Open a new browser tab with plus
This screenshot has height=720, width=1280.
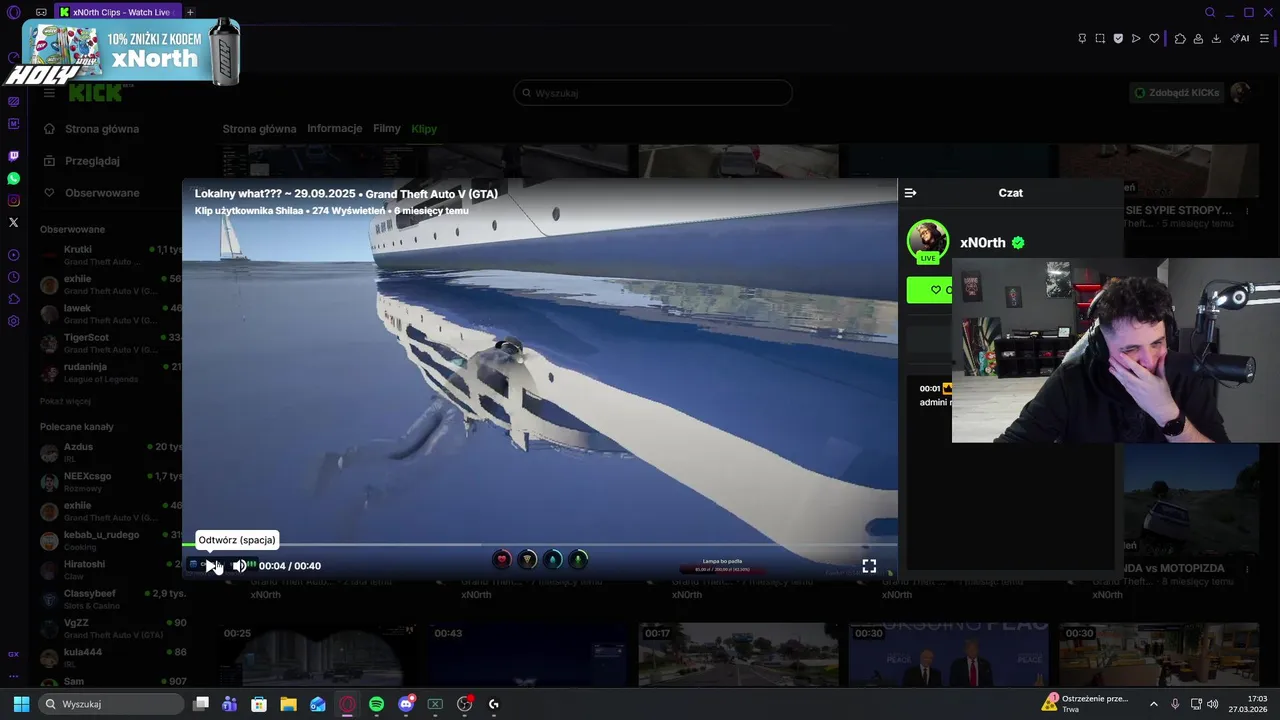190,12
